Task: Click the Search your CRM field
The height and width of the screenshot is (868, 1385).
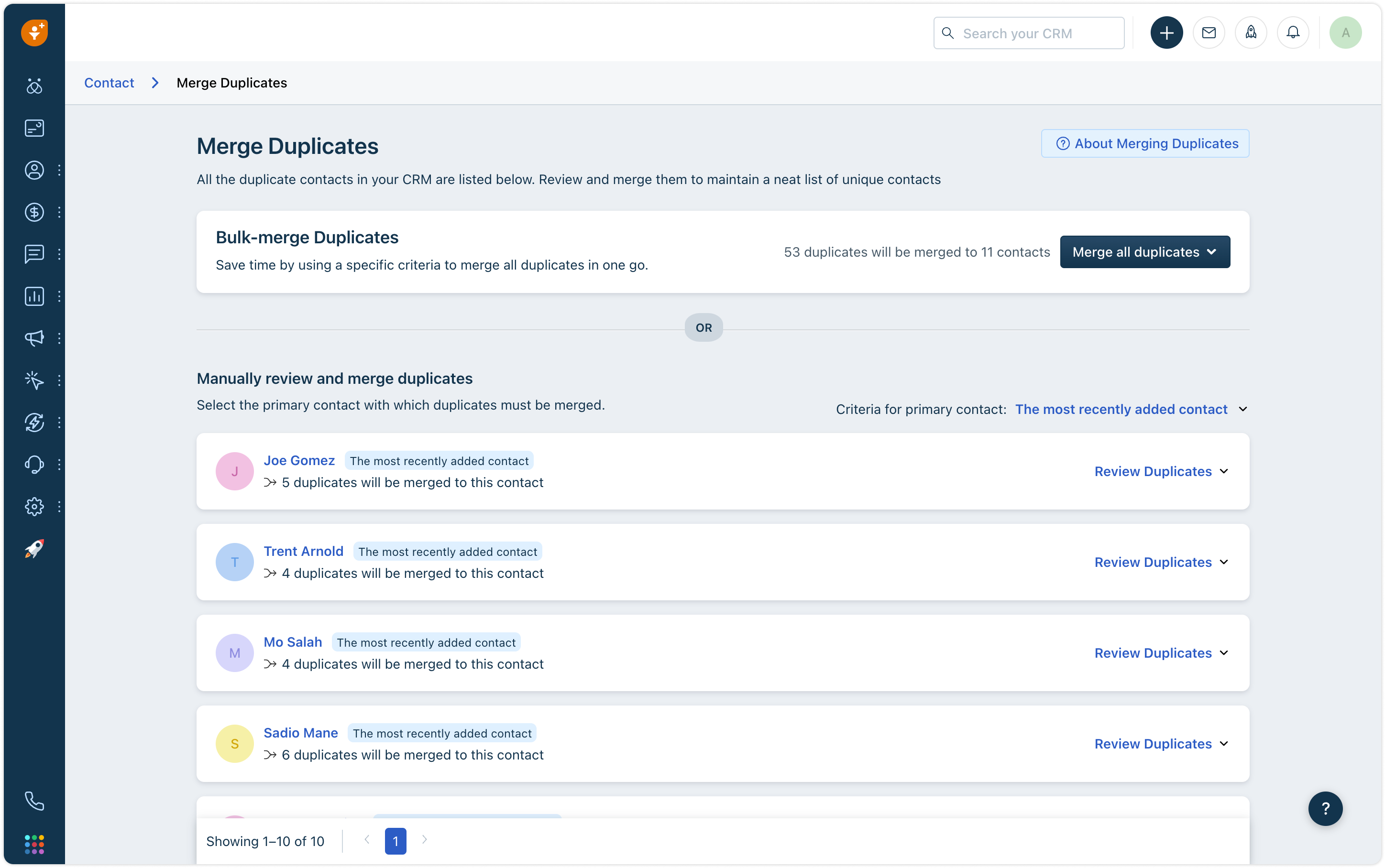Action: coord(1028,33)
